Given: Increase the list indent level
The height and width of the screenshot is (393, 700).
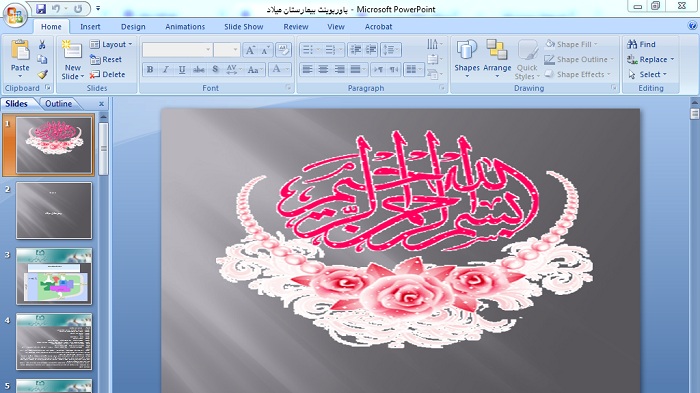Looking at the screenshot, I should coord(371,50).
